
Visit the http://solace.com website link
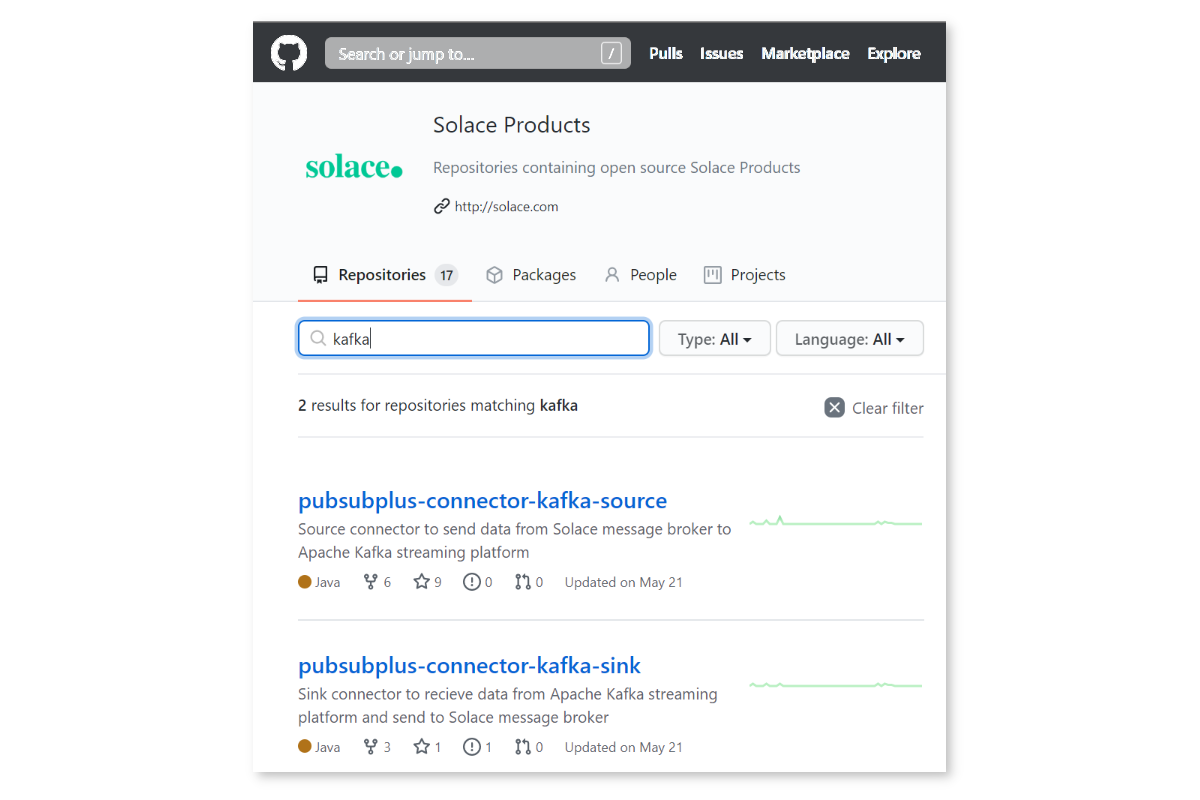[506, 207]
